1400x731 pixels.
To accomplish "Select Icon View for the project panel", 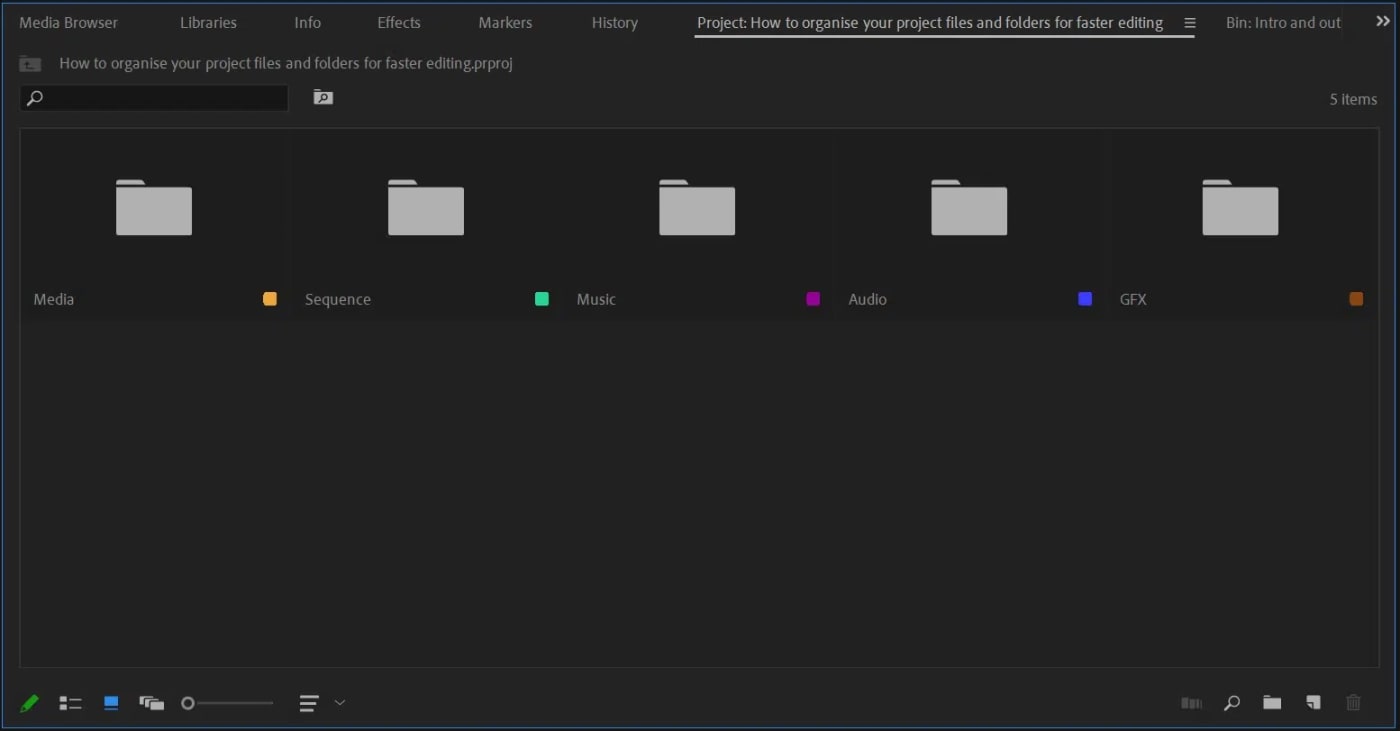I will [111, 703].
